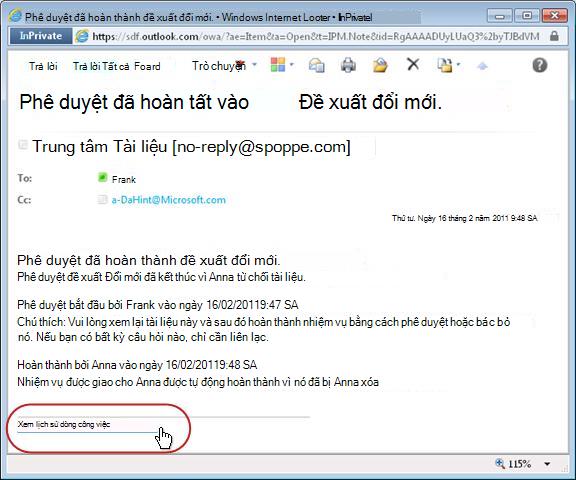
Task: Click the open envelope mark-unread icon
Action: click(x=380, y=65)
